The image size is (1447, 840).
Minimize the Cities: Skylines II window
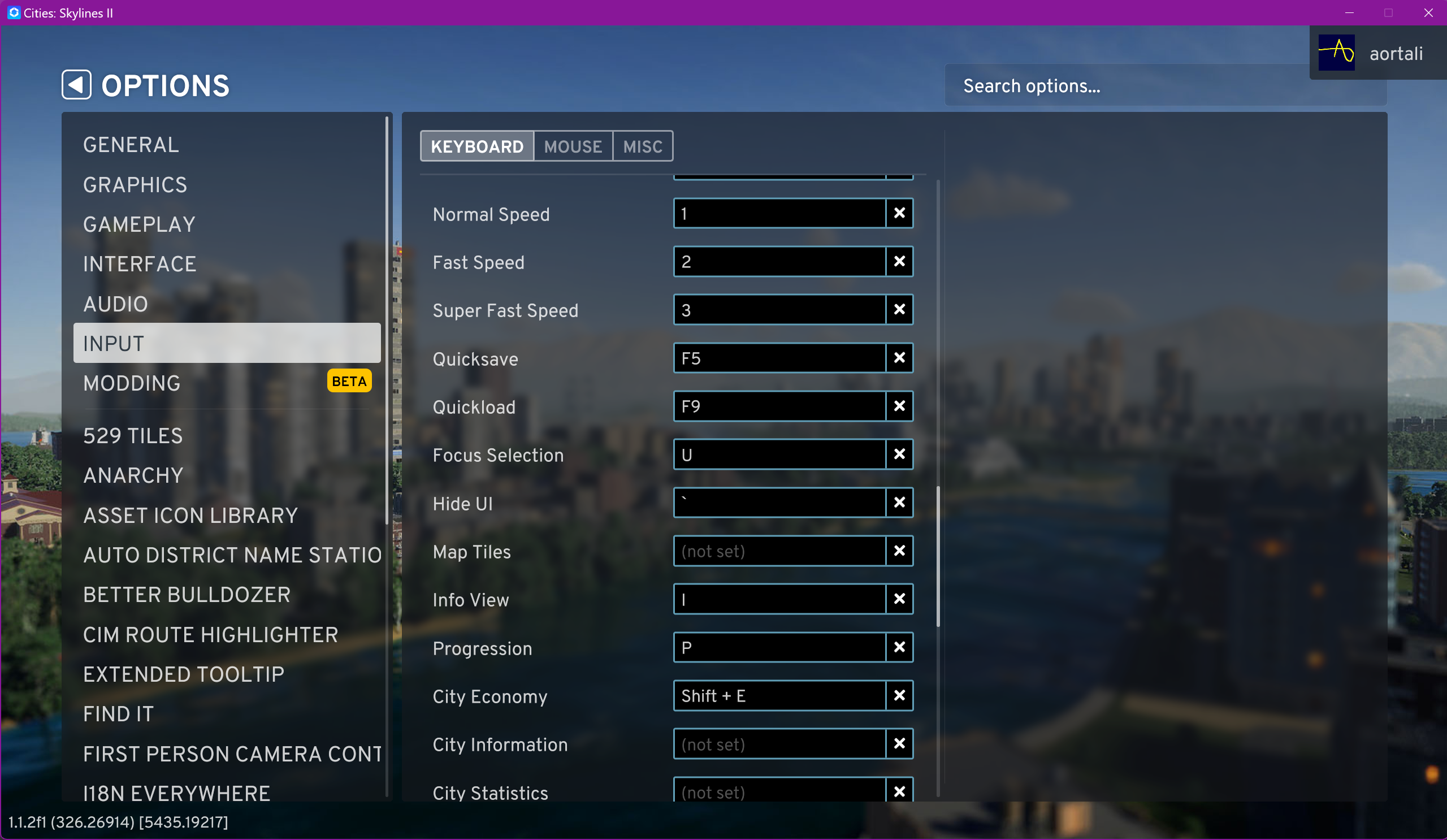pyautogui.click(x=1349, y=12)
